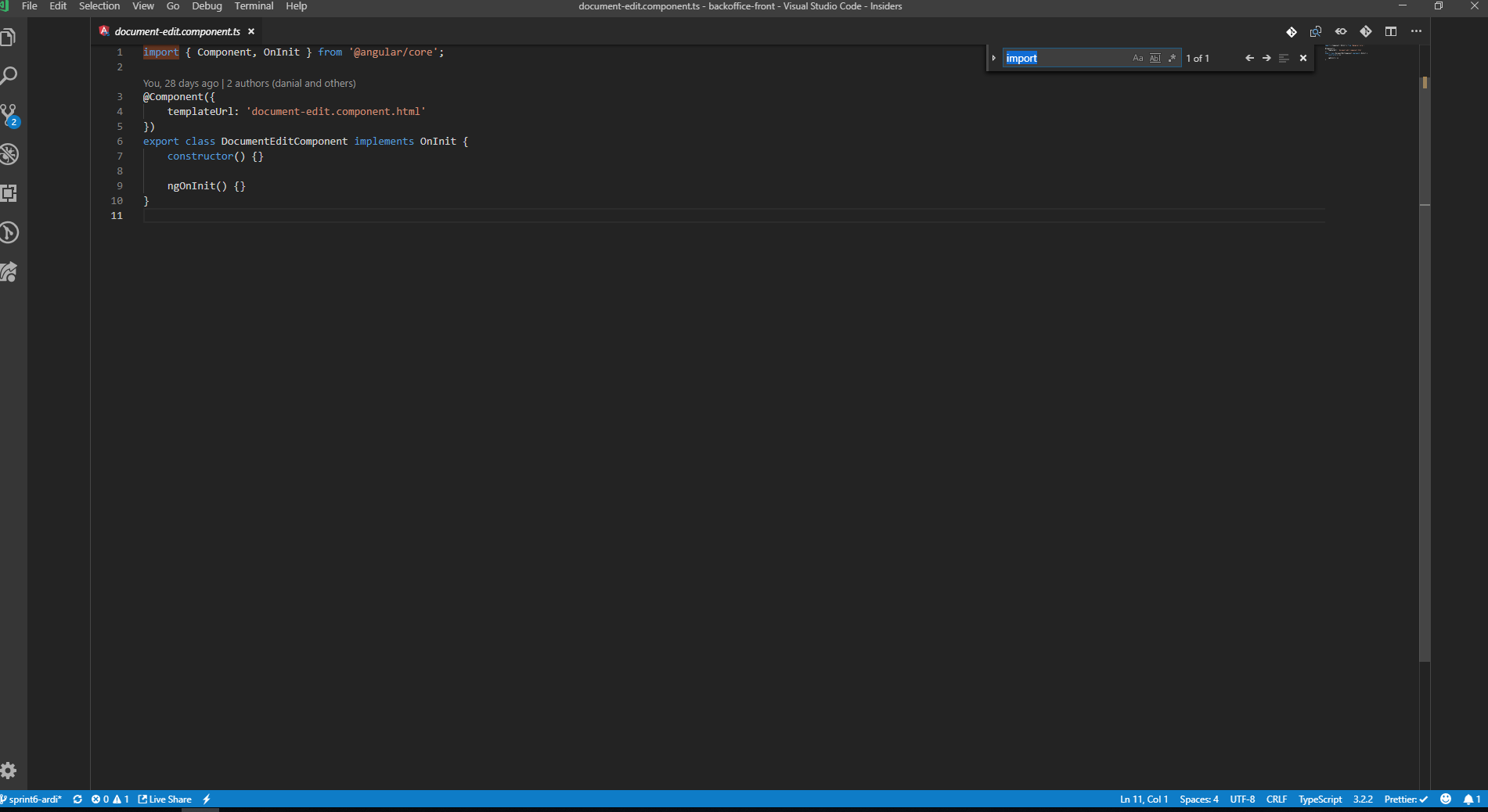Start a Live Share session from status bar

click(164, 799)
